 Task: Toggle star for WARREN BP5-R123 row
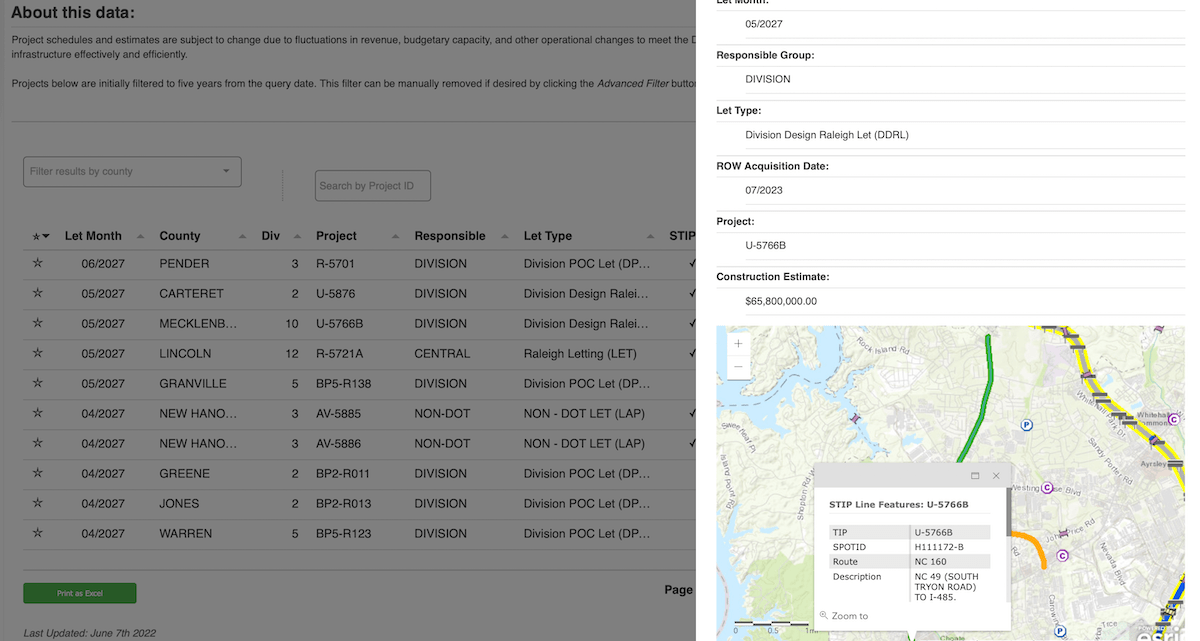tap(38, 534)
